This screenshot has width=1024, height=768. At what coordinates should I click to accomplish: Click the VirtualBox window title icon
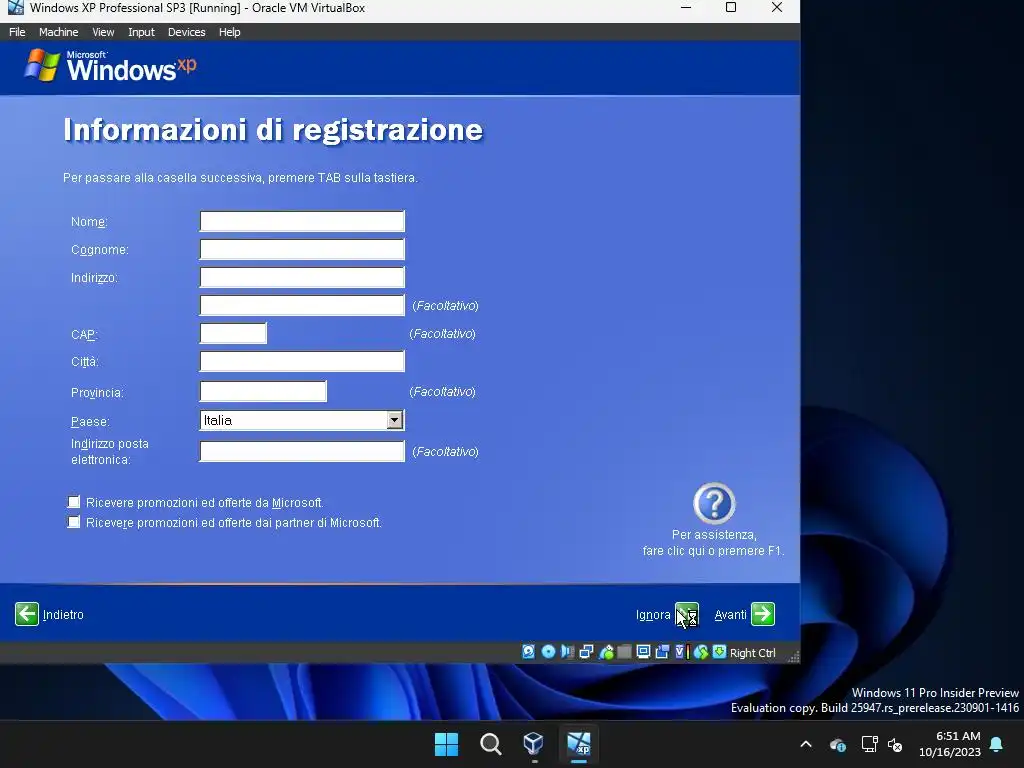pyautogui.click(x=15, y=8)
